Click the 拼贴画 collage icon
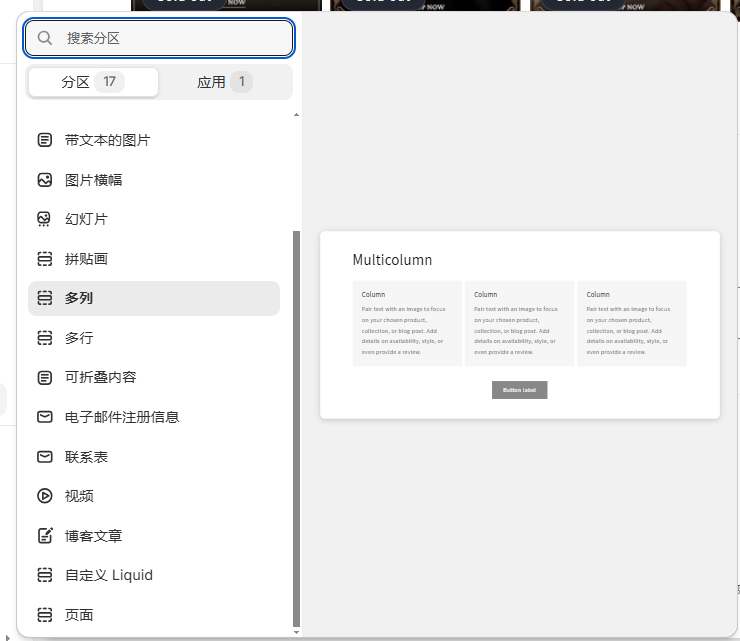Screen dimensions: 740x641 [44, 259]
